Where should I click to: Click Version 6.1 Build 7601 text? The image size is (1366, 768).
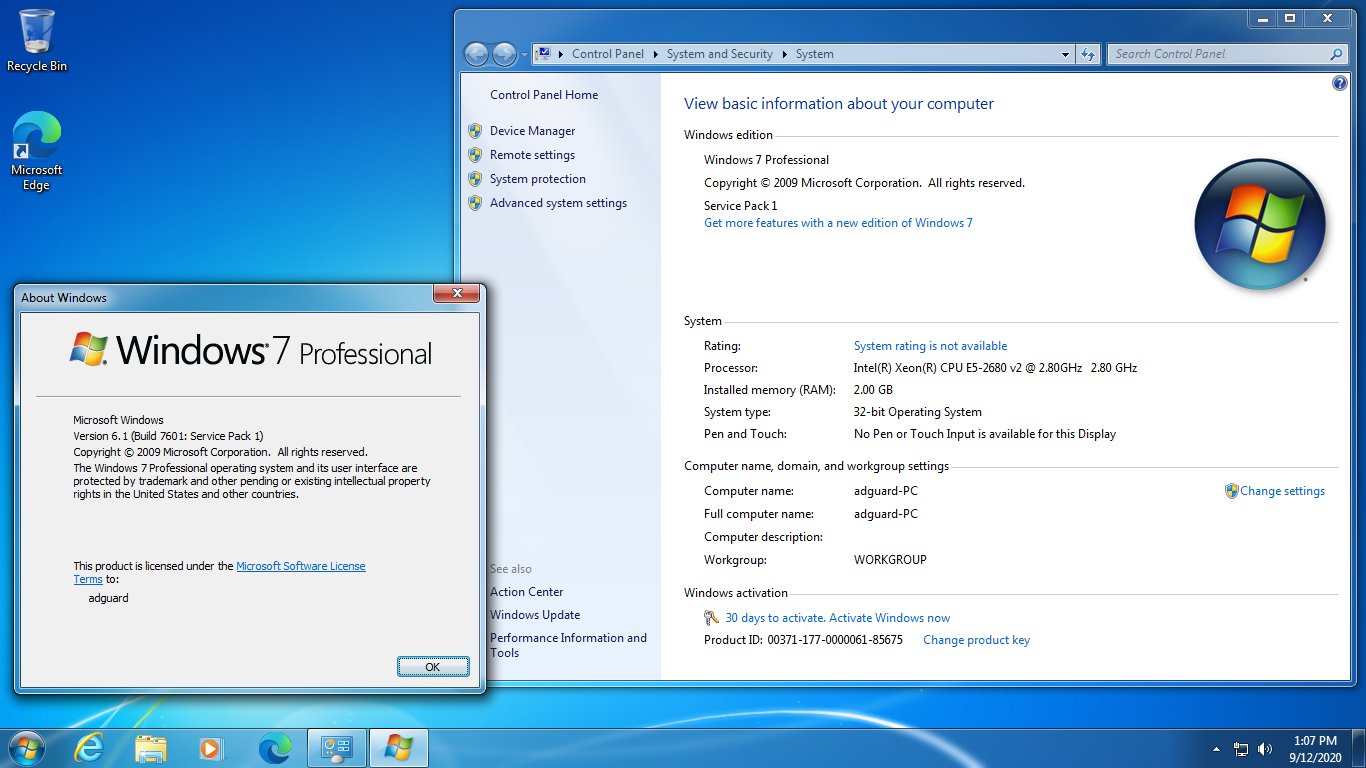point(168,436)
